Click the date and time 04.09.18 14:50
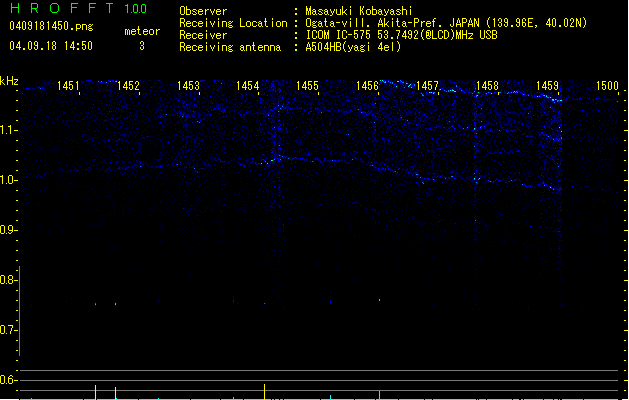This screenshot has height=400, width=629. [x=50, y=46]
